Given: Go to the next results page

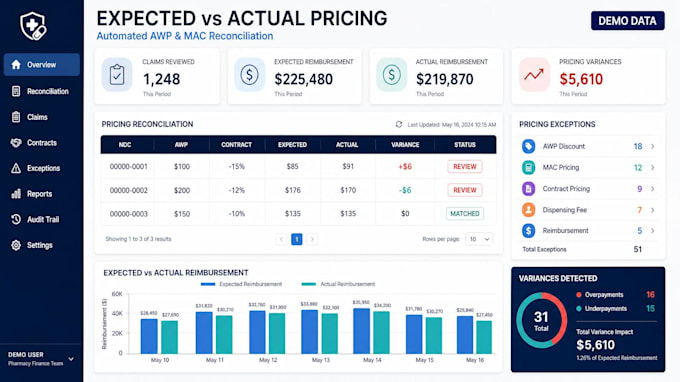Looking at the screenshot, I should 312,239.
